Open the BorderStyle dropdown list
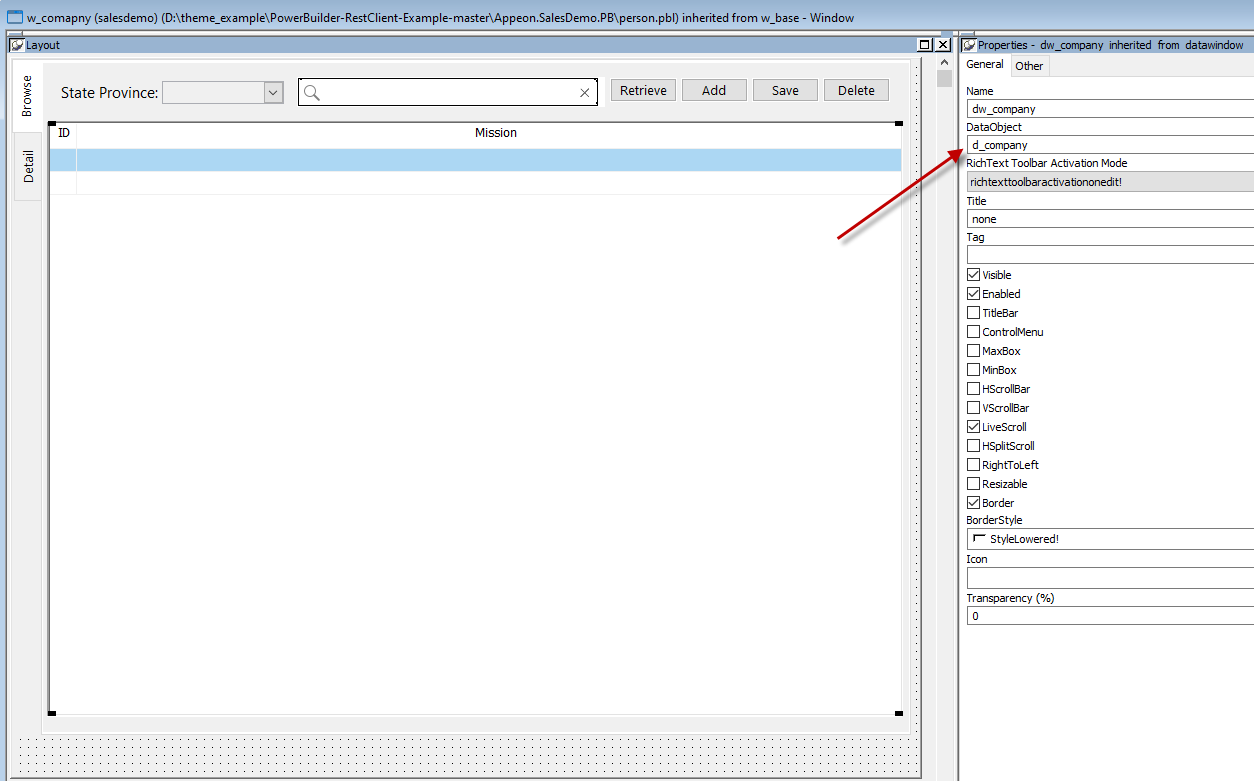This screenshot has height=781, width=1254. 1110,539
